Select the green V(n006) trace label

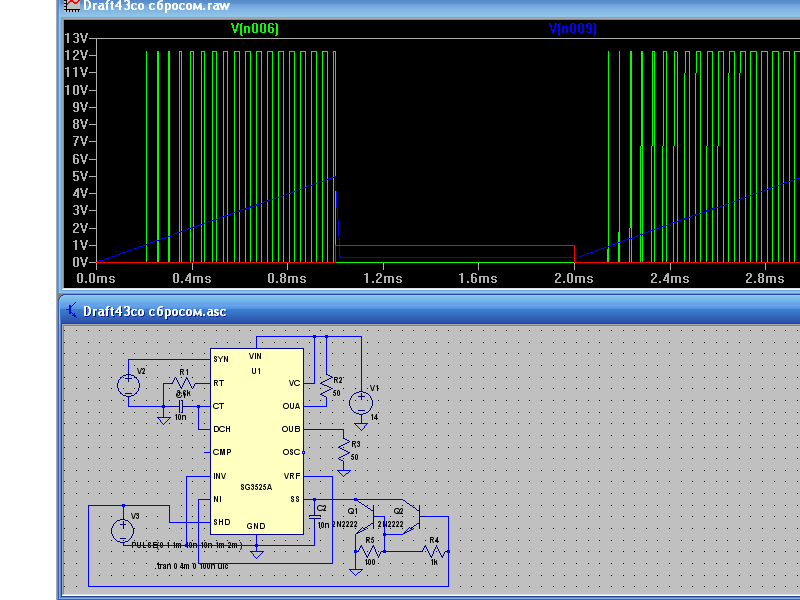coord(255,29)
